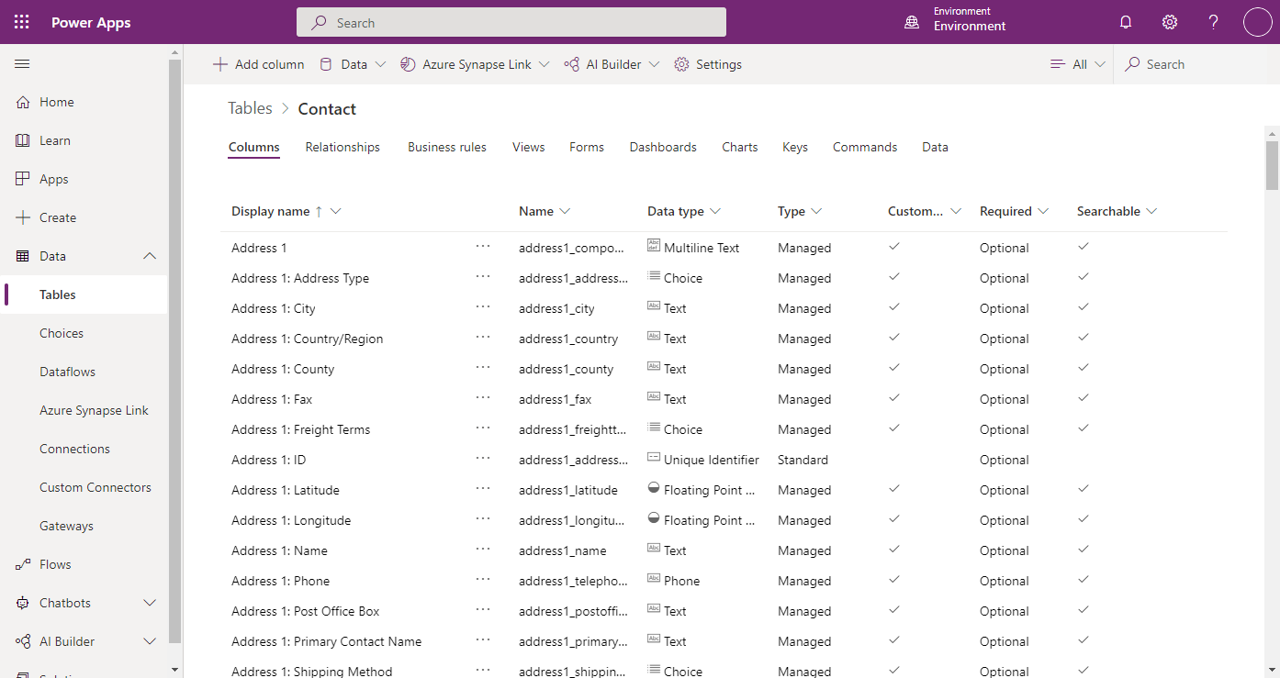Open the settings gear in header

(1170, 22)
